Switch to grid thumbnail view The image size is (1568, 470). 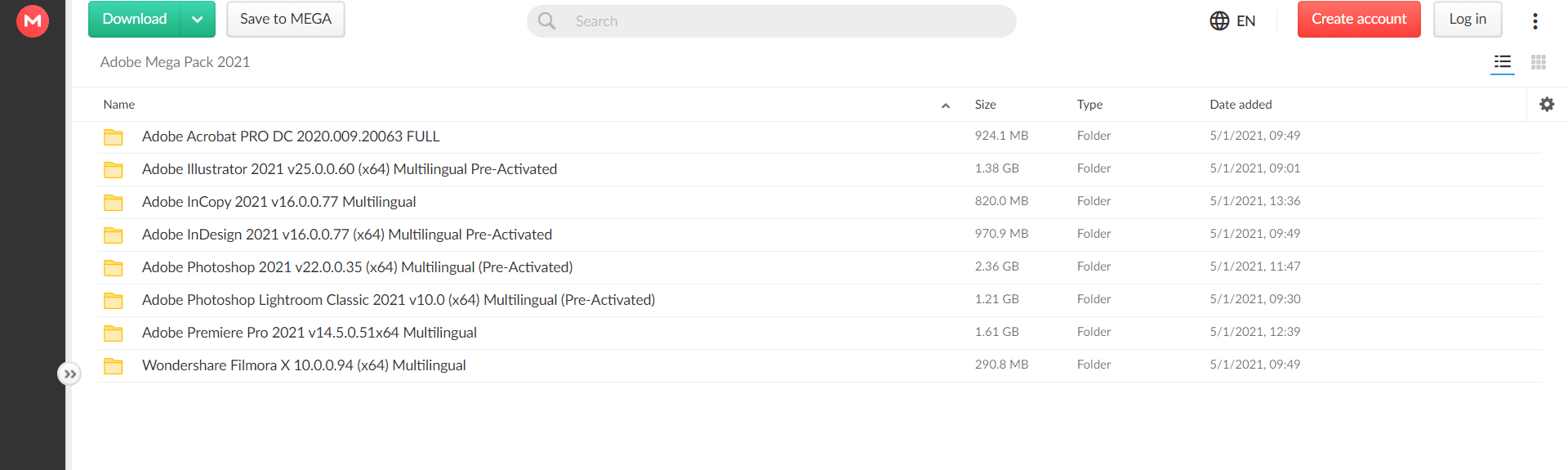click(x=1539, y=62)
